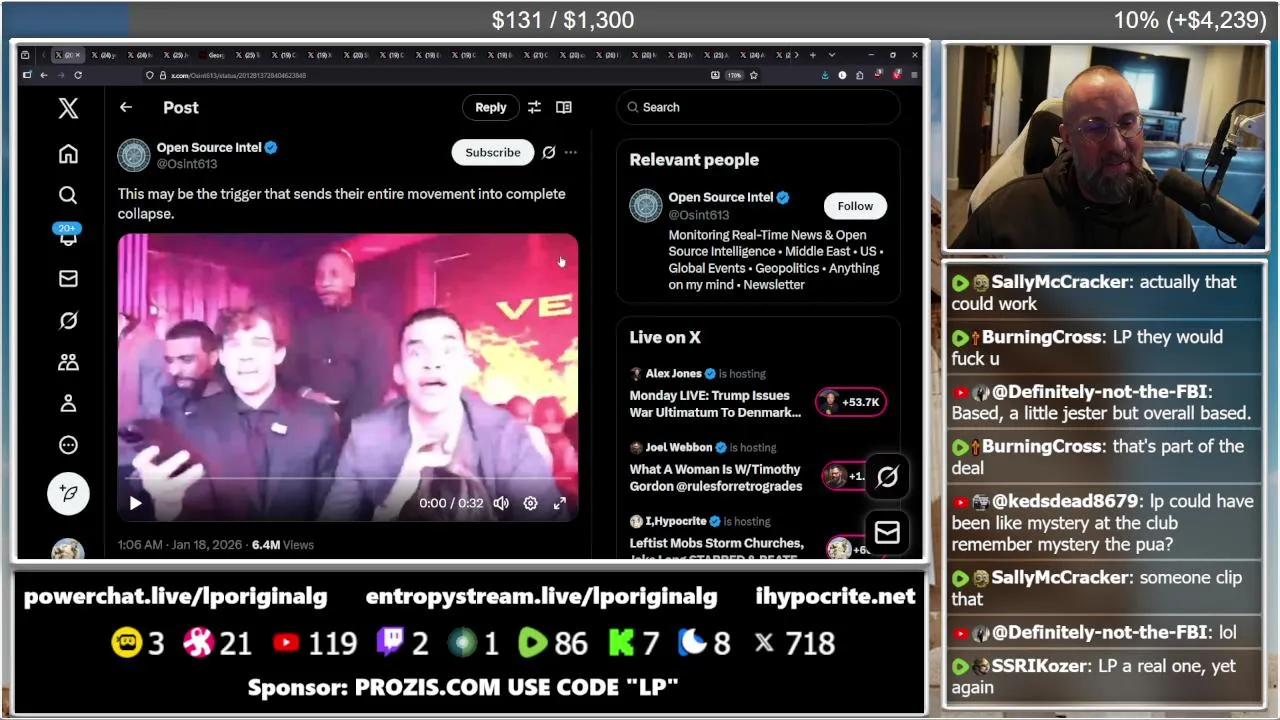Click the browser forward arrow
Screen dimensions: 1280x720
coord(60,75)
